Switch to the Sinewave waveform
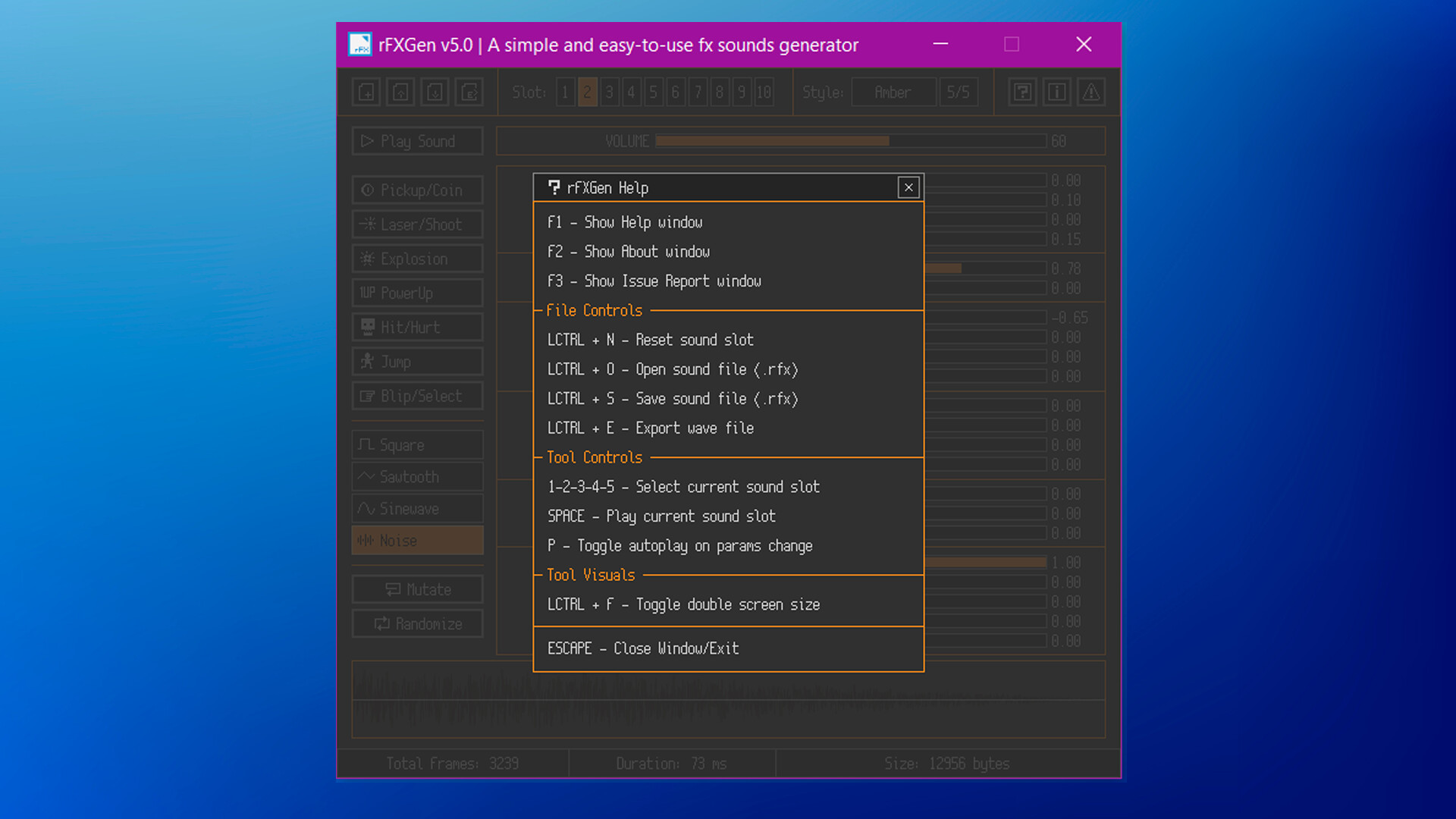The height and width of the screenshot is (819, 1456). coord(416,508)
